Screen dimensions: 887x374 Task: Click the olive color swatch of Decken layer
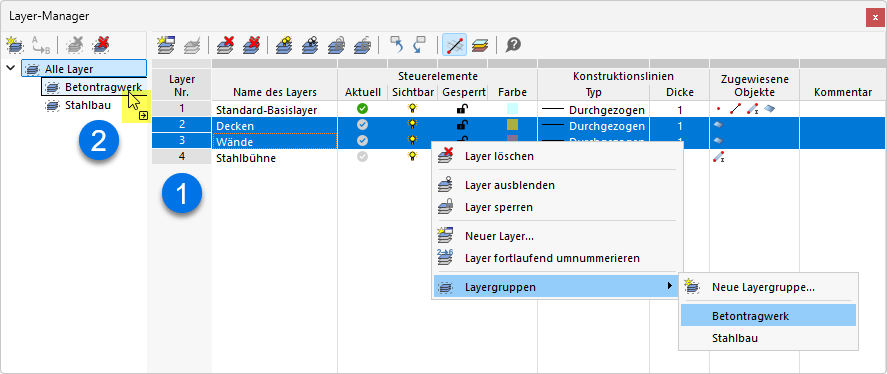pyautogui.click(x=513, y=124)
